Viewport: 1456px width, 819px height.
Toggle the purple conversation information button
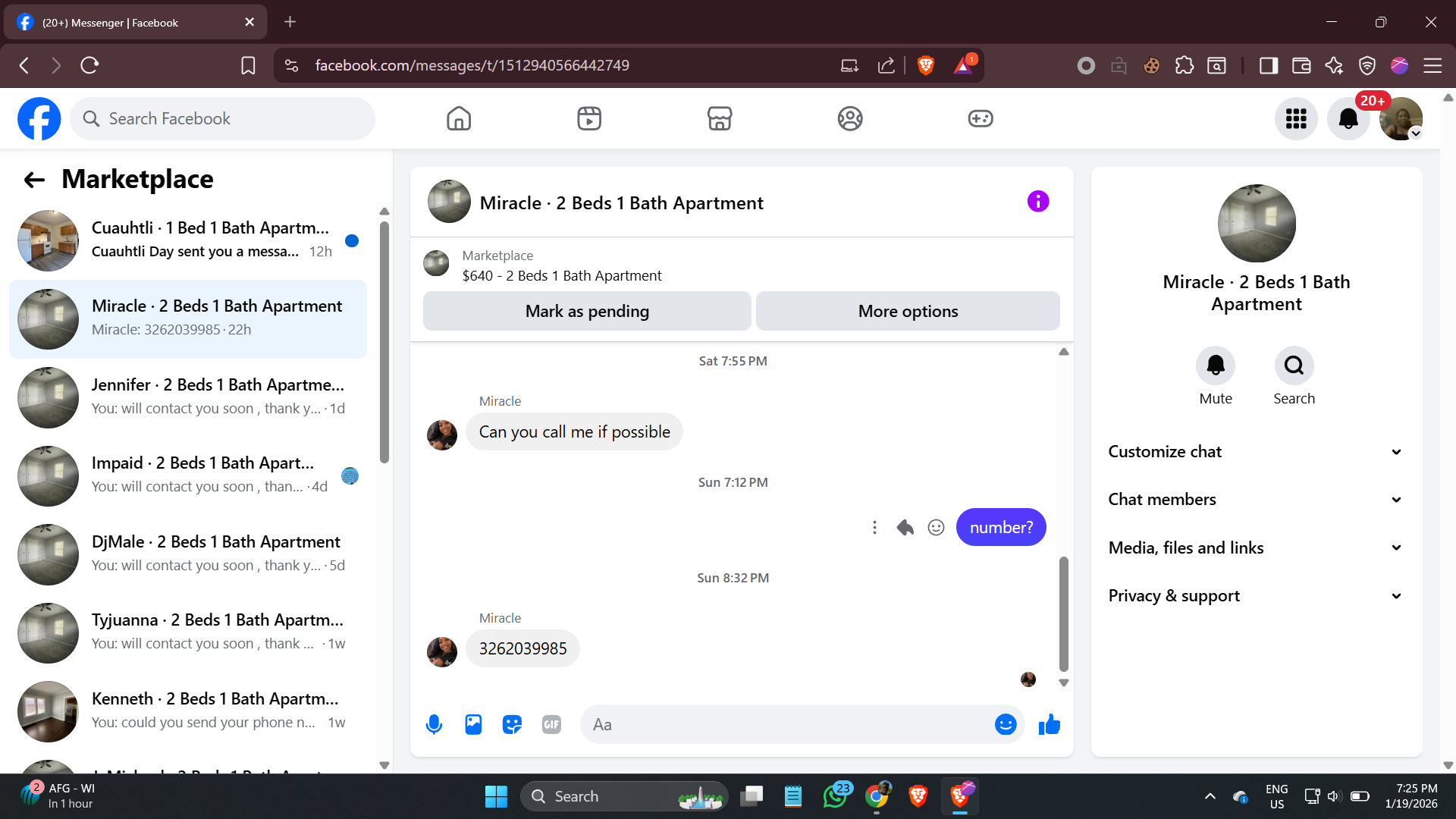(x=1037, y=202)
